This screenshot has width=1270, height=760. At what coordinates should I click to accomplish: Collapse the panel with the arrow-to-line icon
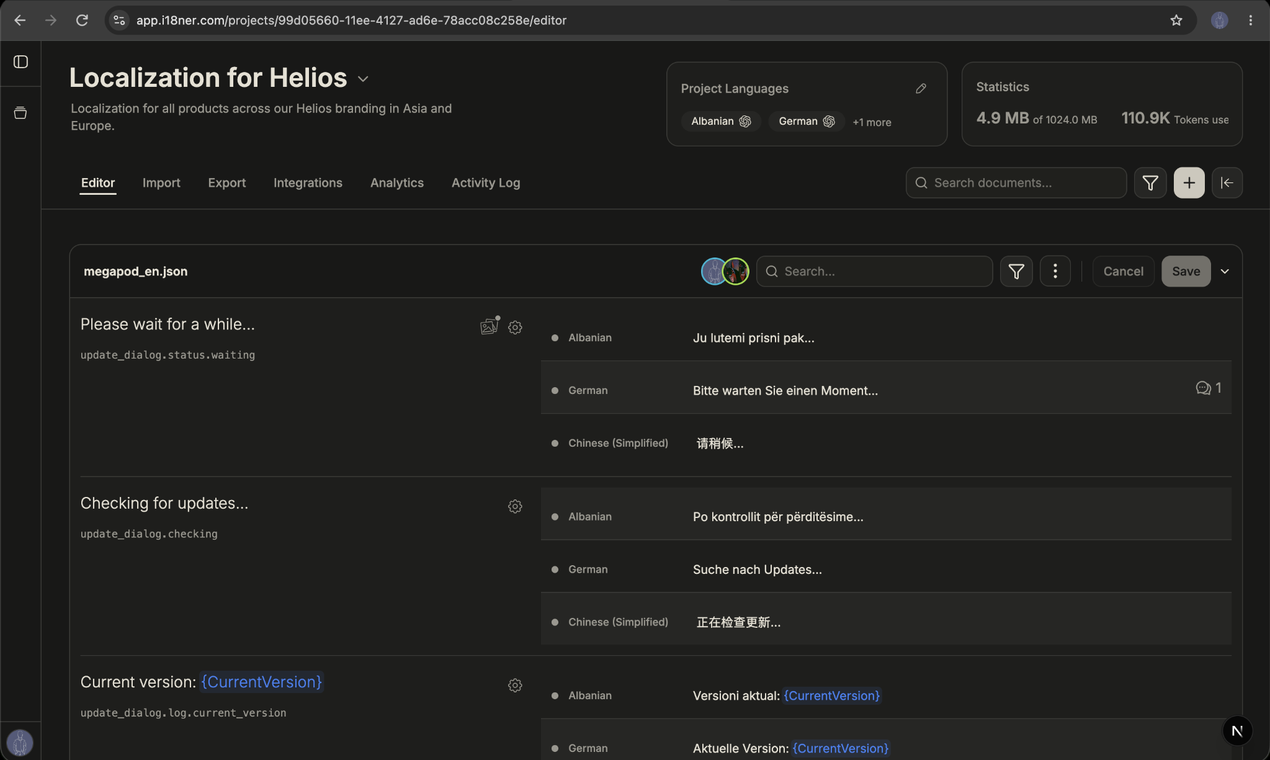click(1227, 183)
